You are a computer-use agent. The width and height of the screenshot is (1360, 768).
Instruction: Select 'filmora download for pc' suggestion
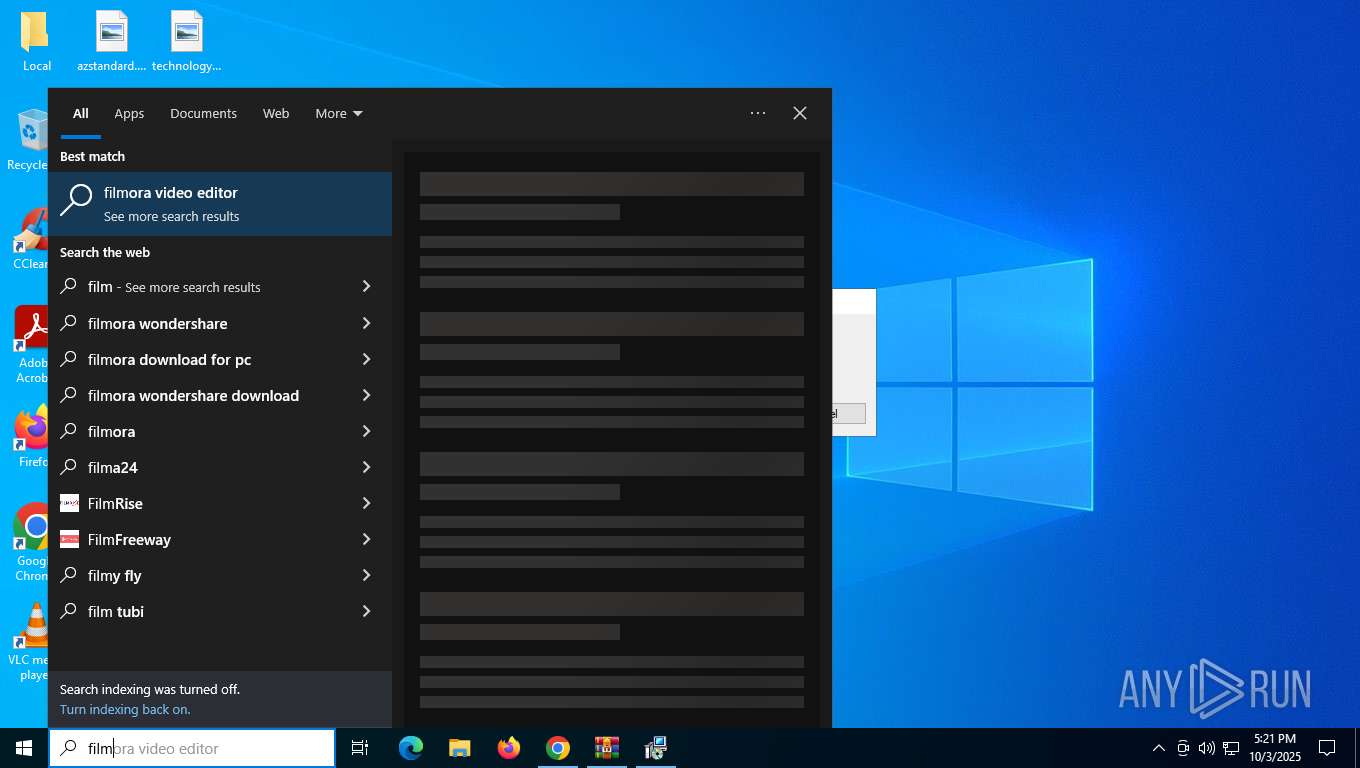(169, 359)
